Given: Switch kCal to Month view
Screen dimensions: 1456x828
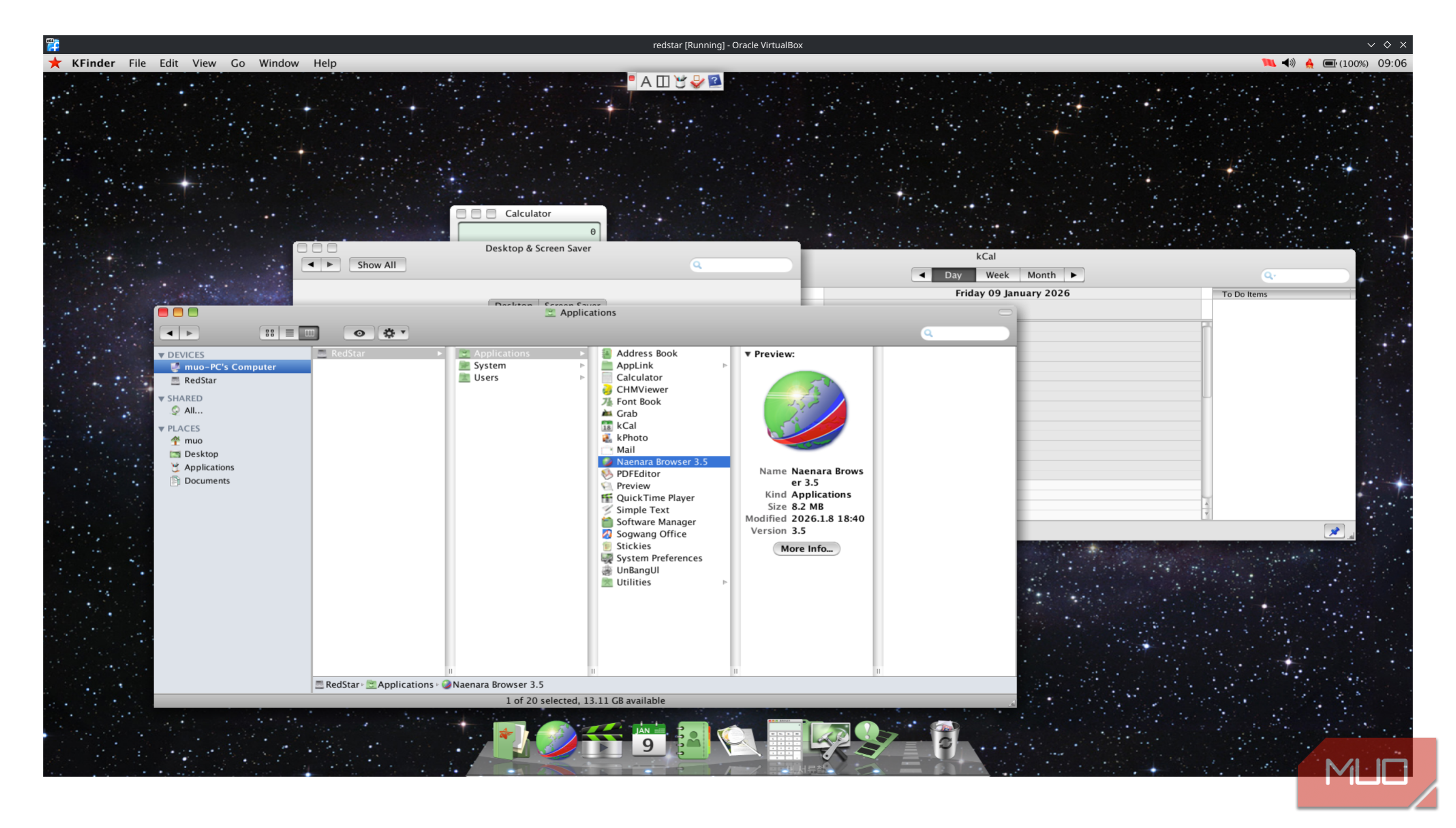Looking at the screenshot, I should [x=1041, y=275].
